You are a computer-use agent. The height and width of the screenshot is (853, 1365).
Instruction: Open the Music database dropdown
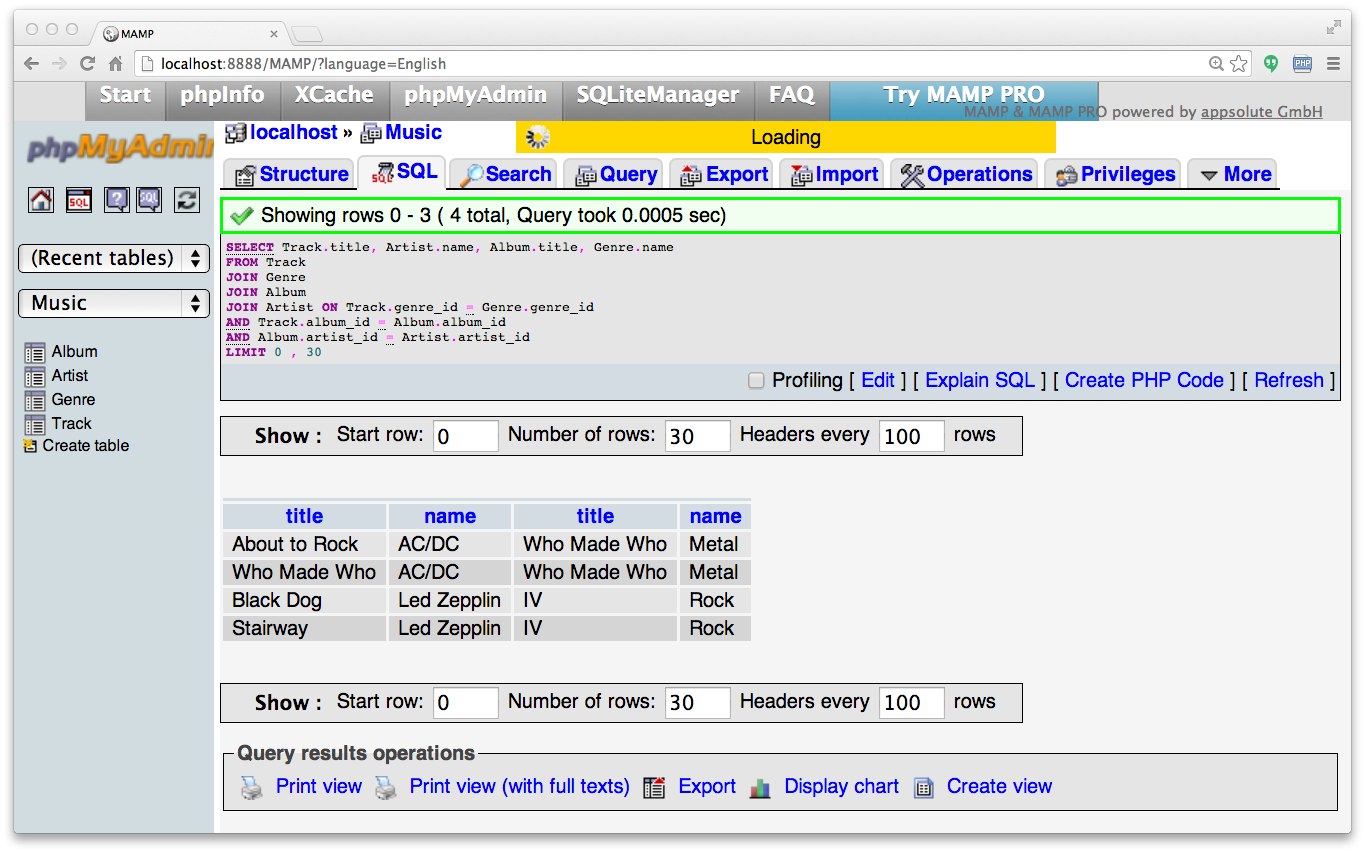[114, 303]
